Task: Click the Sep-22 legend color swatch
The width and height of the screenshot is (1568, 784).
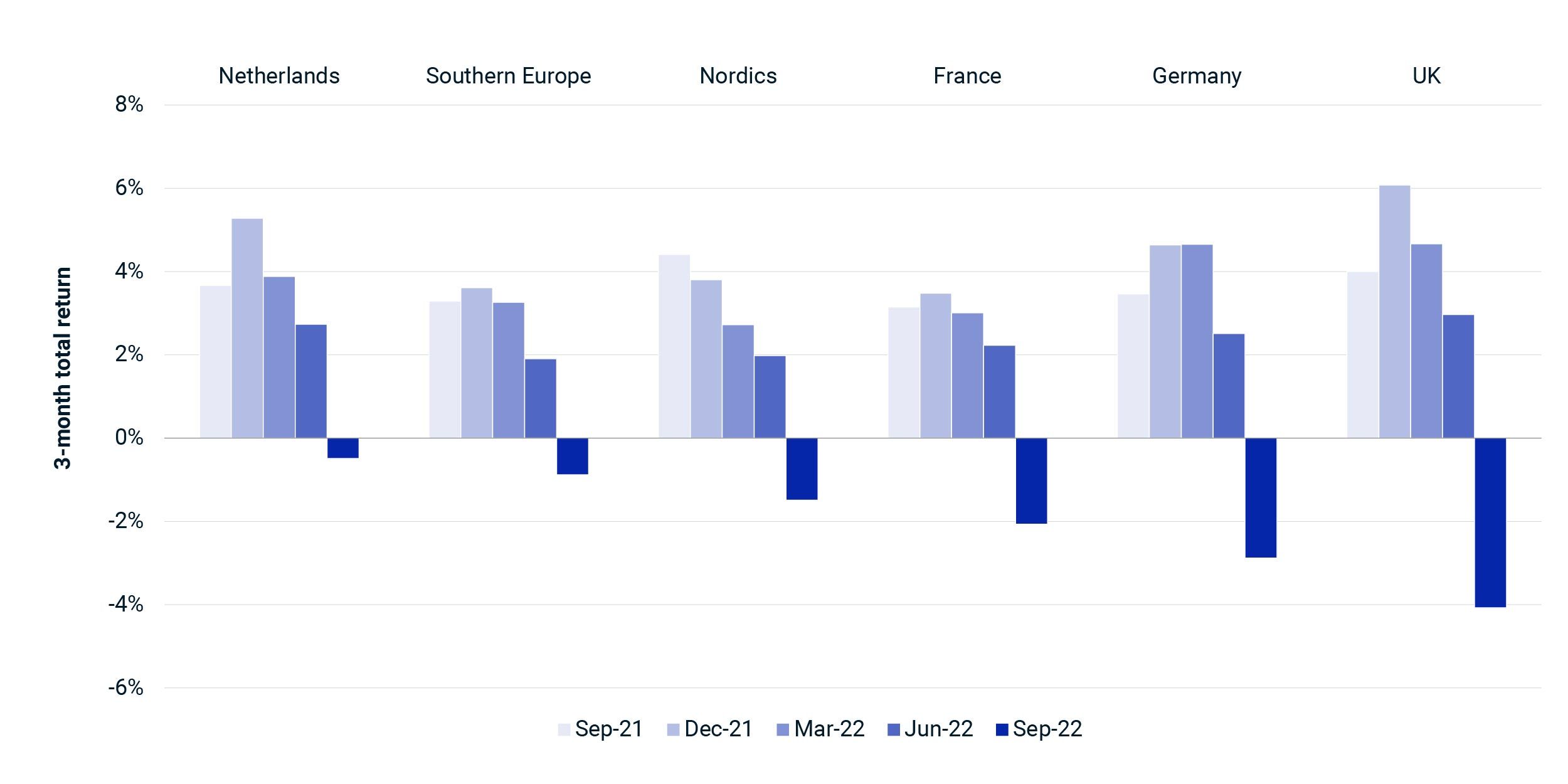Action: [x=1002, y=729]
